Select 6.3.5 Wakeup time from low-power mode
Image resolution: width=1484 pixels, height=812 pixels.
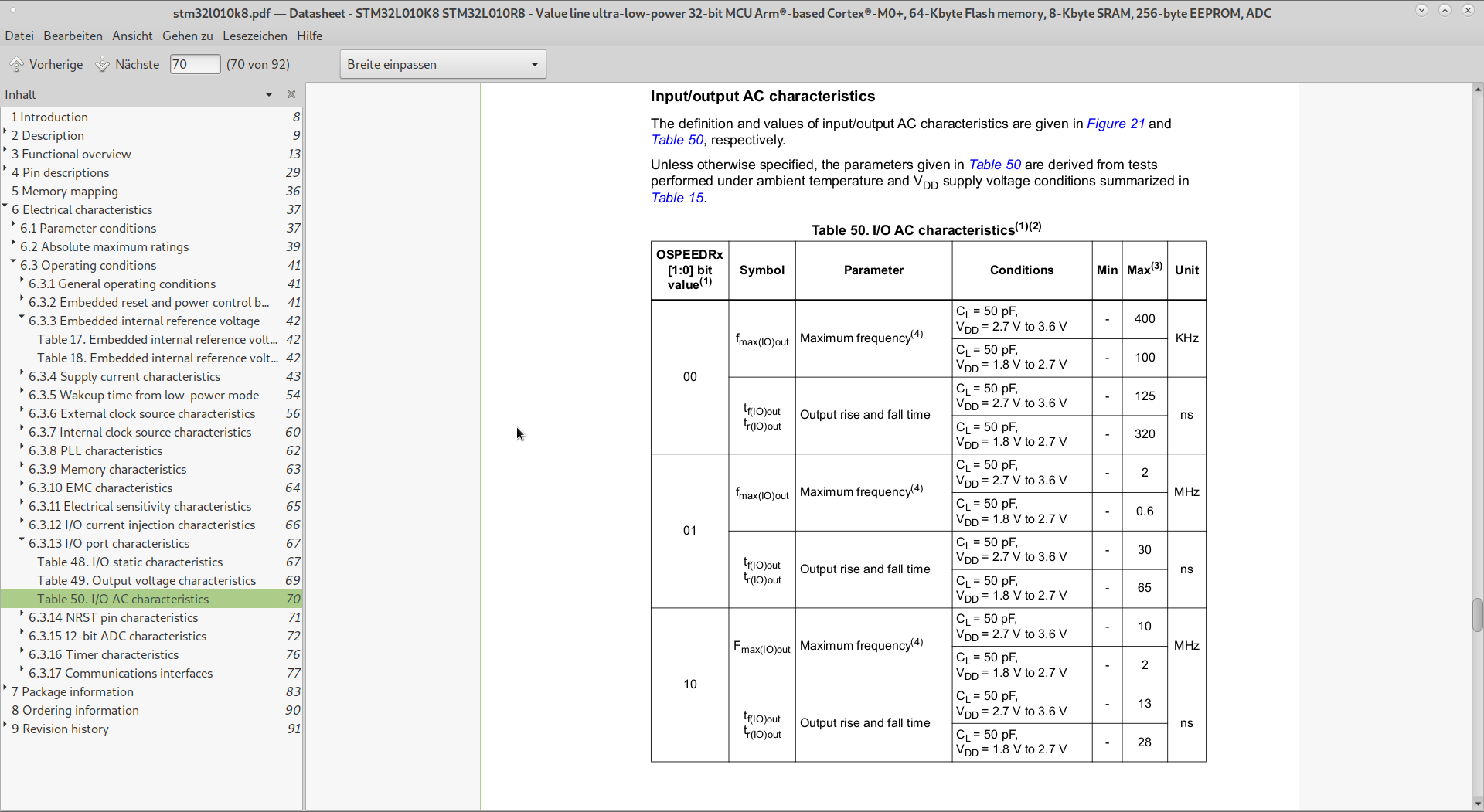(x=151, y=395)
